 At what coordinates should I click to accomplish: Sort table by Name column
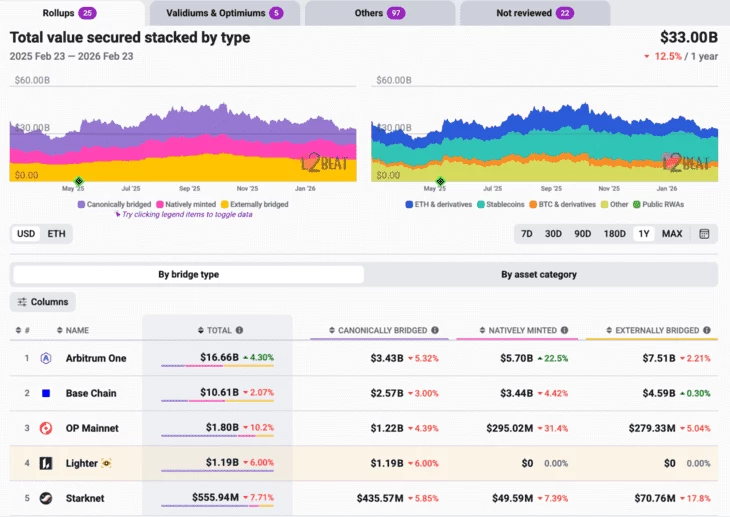(75, 330)
